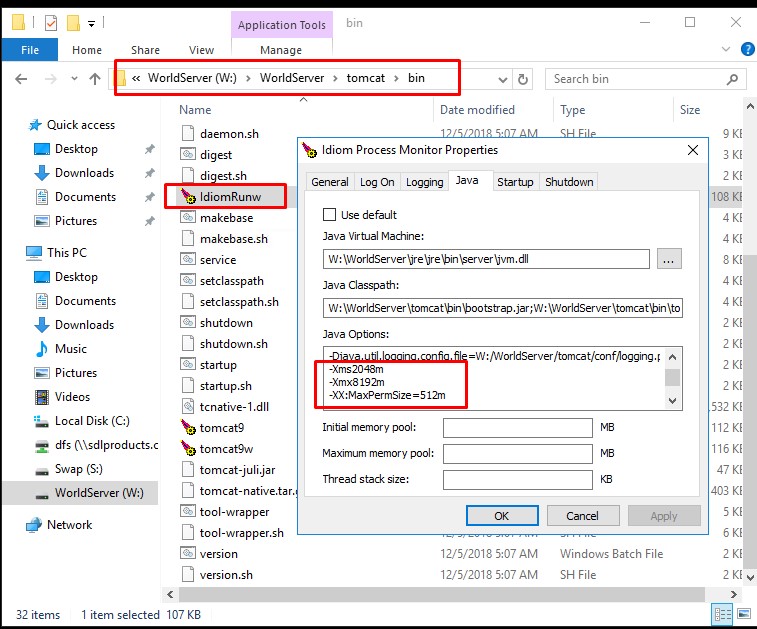
Task: Select the makebase batch file icon
Action: (x=188, y=217)
